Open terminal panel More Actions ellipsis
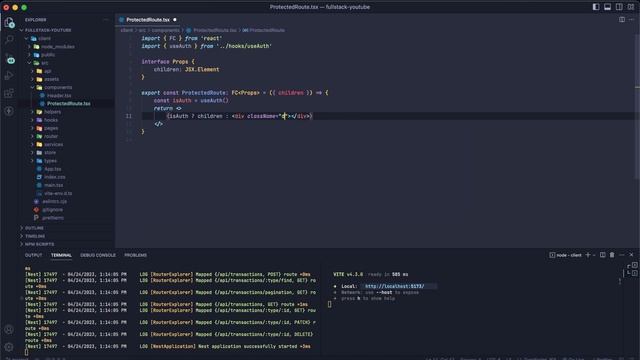 (622, 255)
